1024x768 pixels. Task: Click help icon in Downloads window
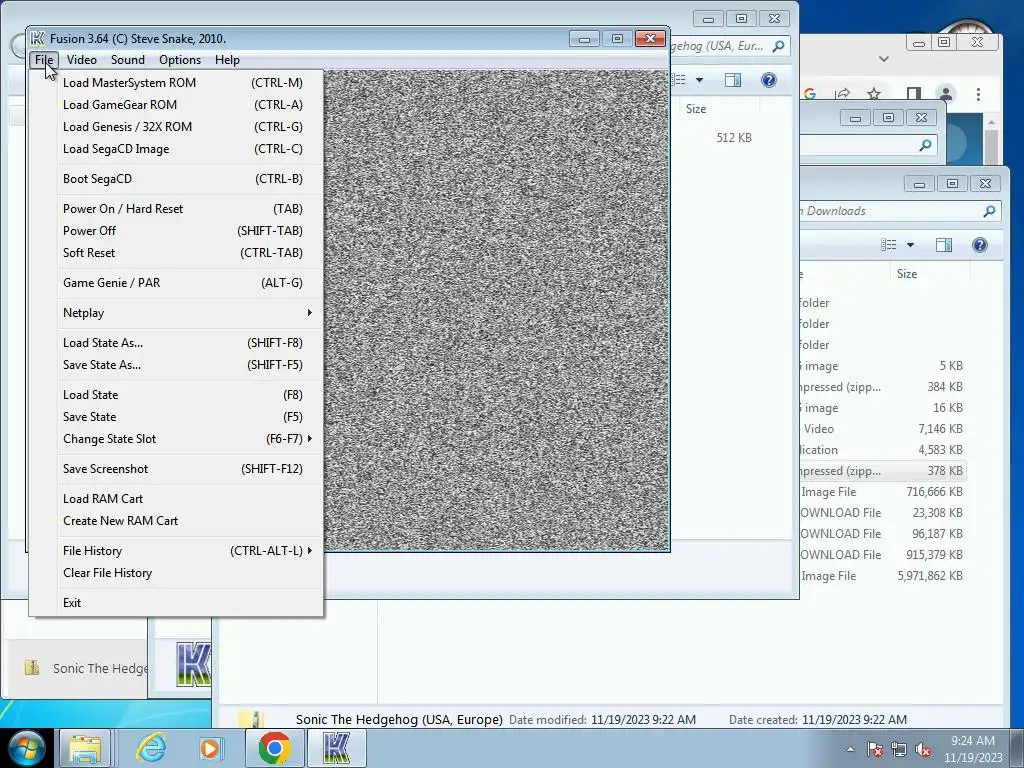[980, 245]
